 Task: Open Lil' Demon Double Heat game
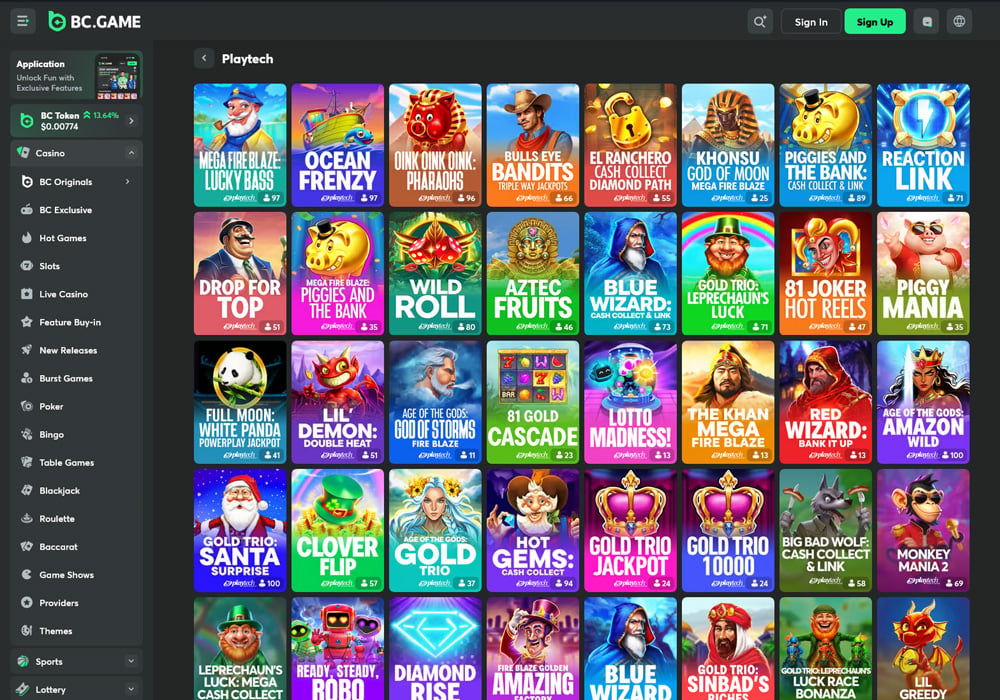[x=337, y=402]
